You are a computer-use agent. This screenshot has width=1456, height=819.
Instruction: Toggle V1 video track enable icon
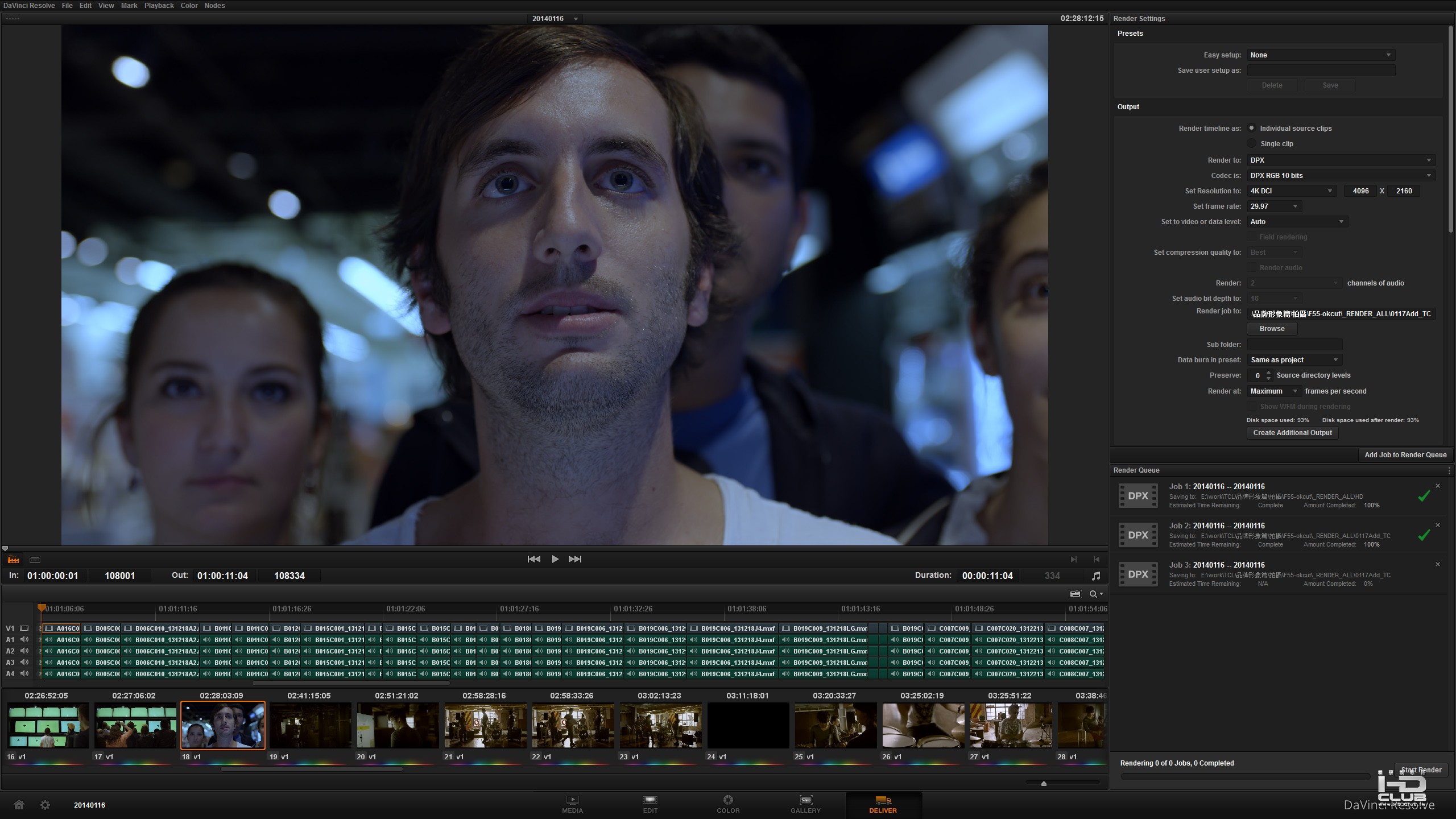(x=24, y=628)
